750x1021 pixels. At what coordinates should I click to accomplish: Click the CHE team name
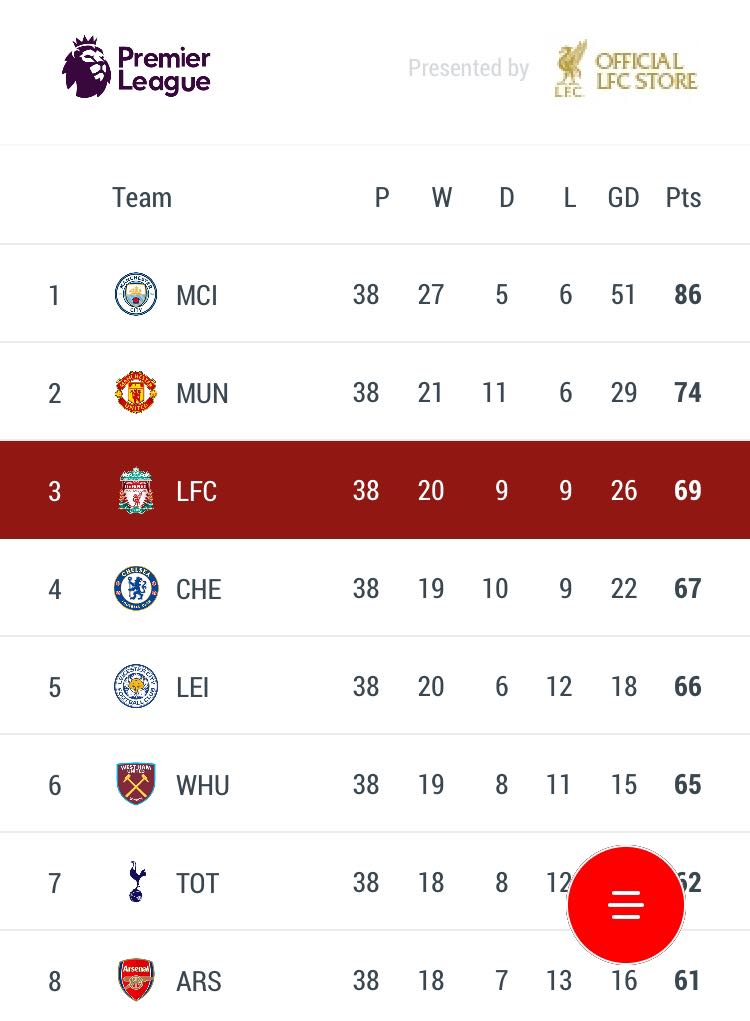pyautogui.click(x=199, y=589)
